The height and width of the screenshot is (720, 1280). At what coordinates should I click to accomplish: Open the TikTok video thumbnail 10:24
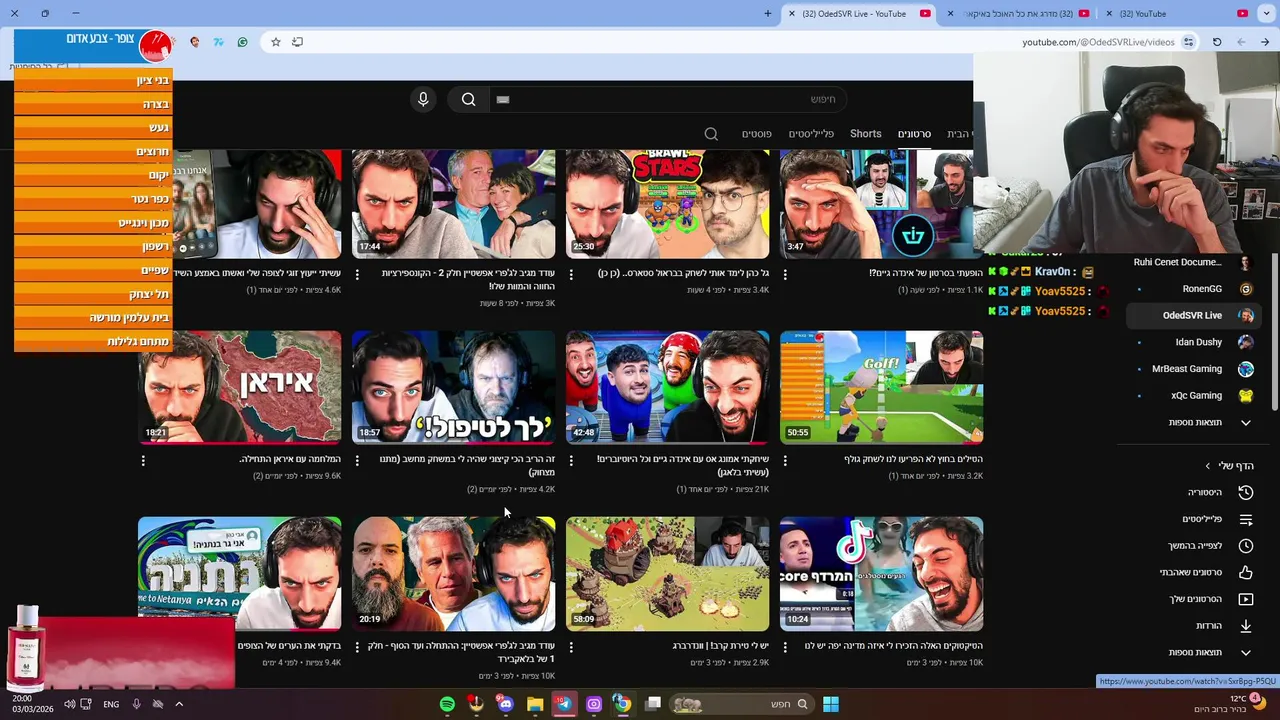click(881, 573)
